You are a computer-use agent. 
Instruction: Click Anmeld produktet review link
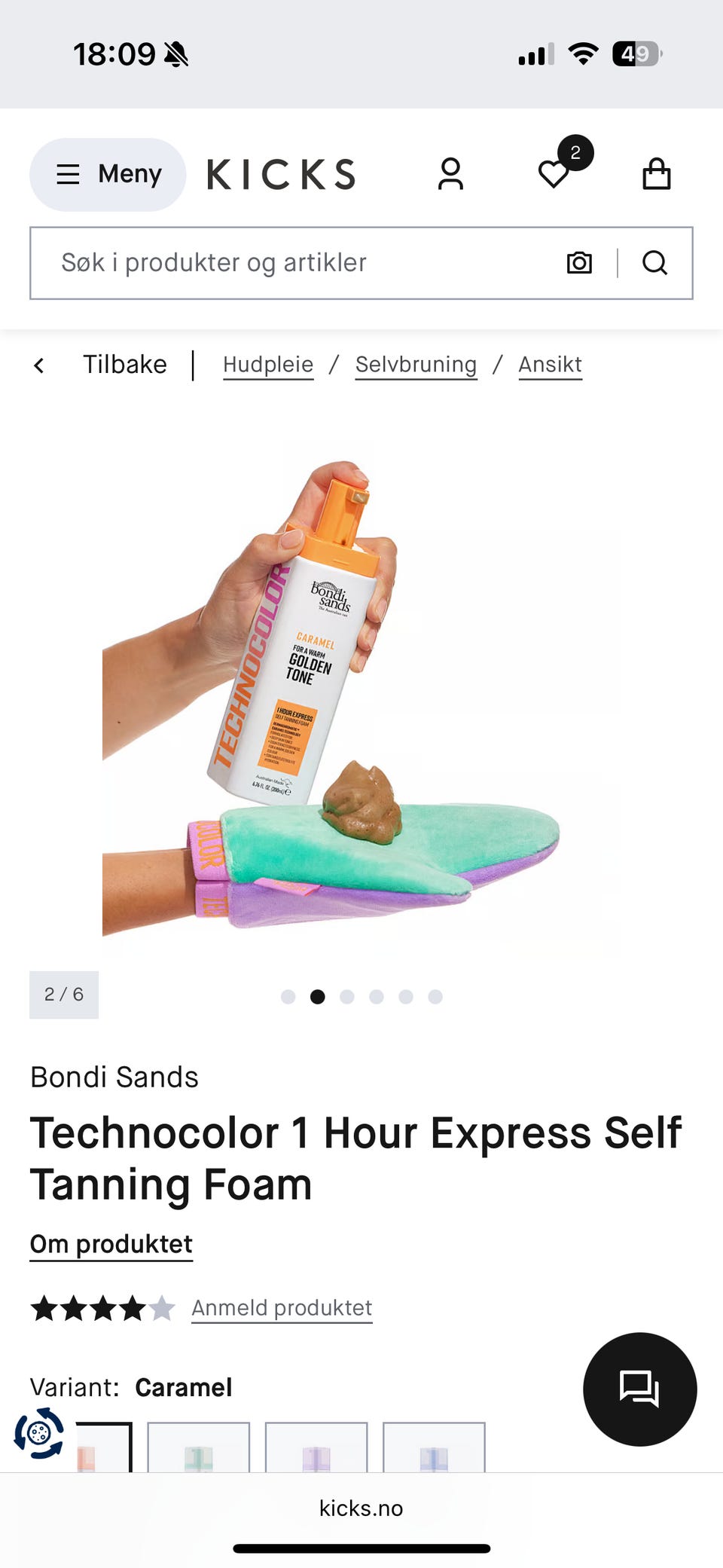(x=282, y=1308)
